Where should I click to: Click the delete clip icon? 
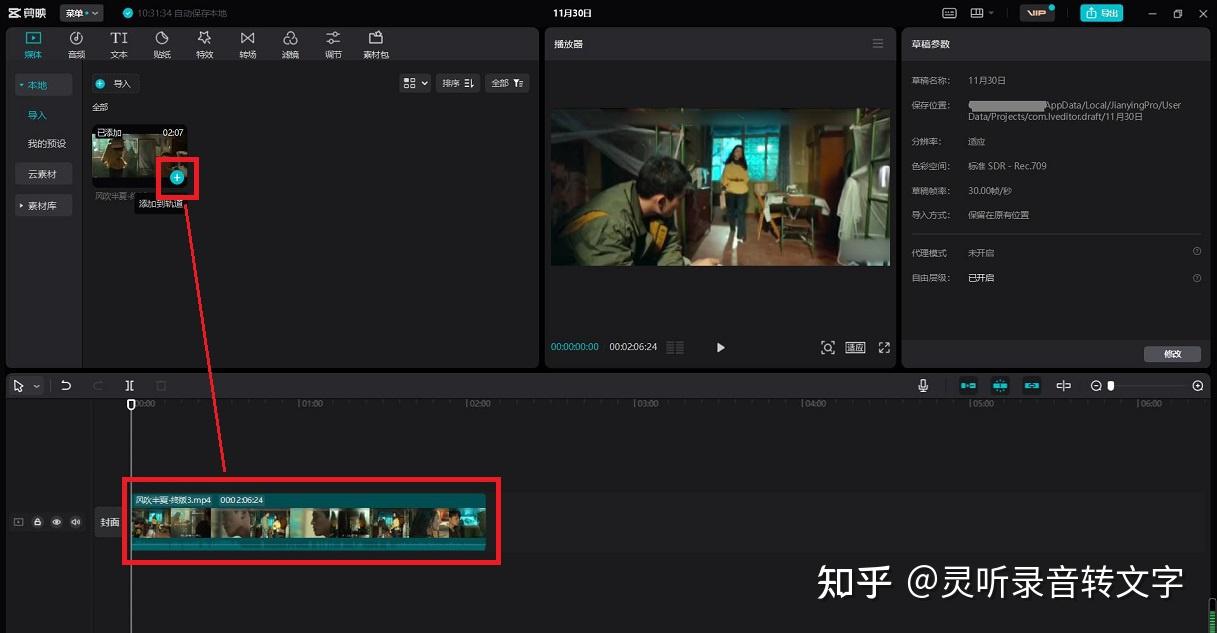(x=161, y=386)
